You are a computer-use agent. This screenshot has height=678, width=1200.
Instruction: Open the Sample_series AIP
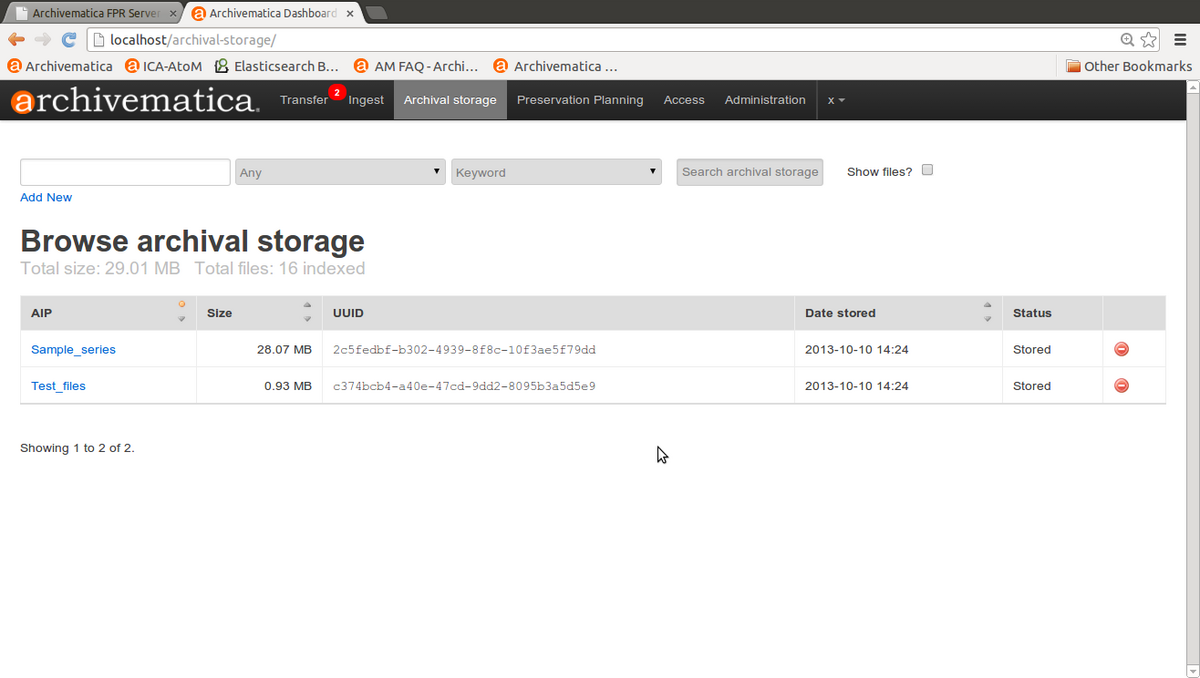pos(73,349)
